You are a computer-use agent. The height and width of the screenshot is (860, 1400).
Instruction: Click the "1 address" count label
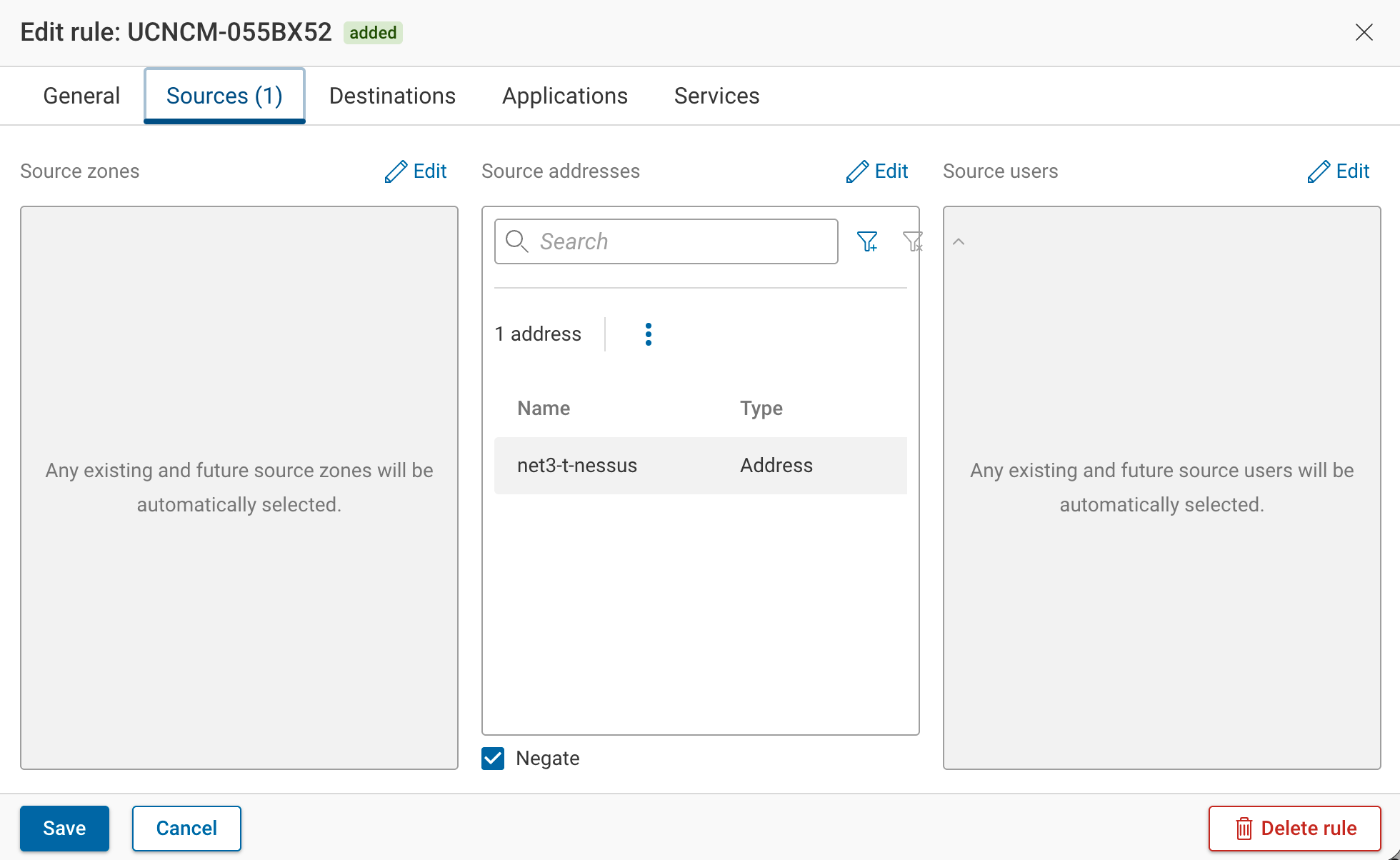click(538, 334)
